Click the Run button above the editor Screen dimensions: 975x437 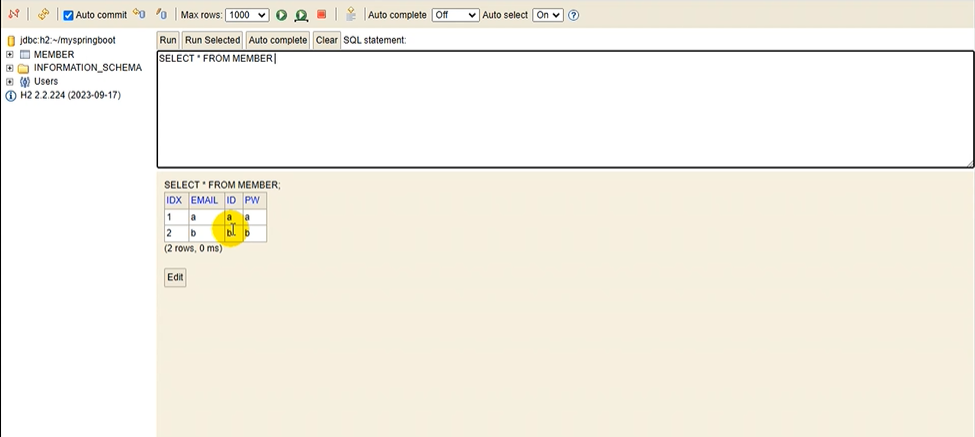[168, 40]
